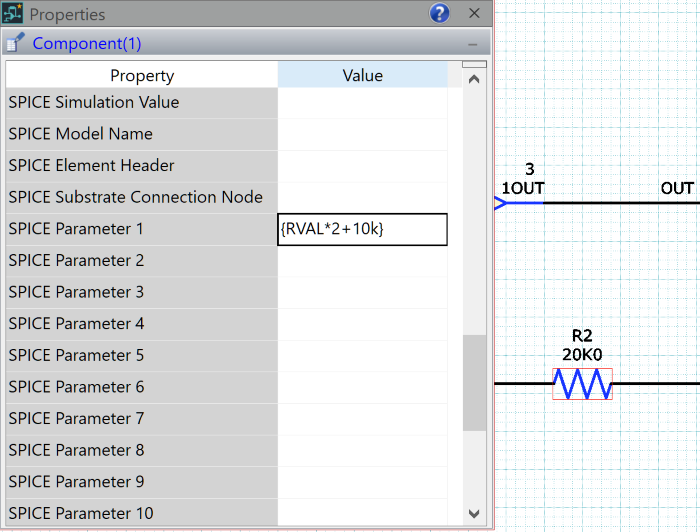Viewport: 700px width, 532px height.
Task: Click the op-amp output pin arrow
Action: [x=501, y=203]
